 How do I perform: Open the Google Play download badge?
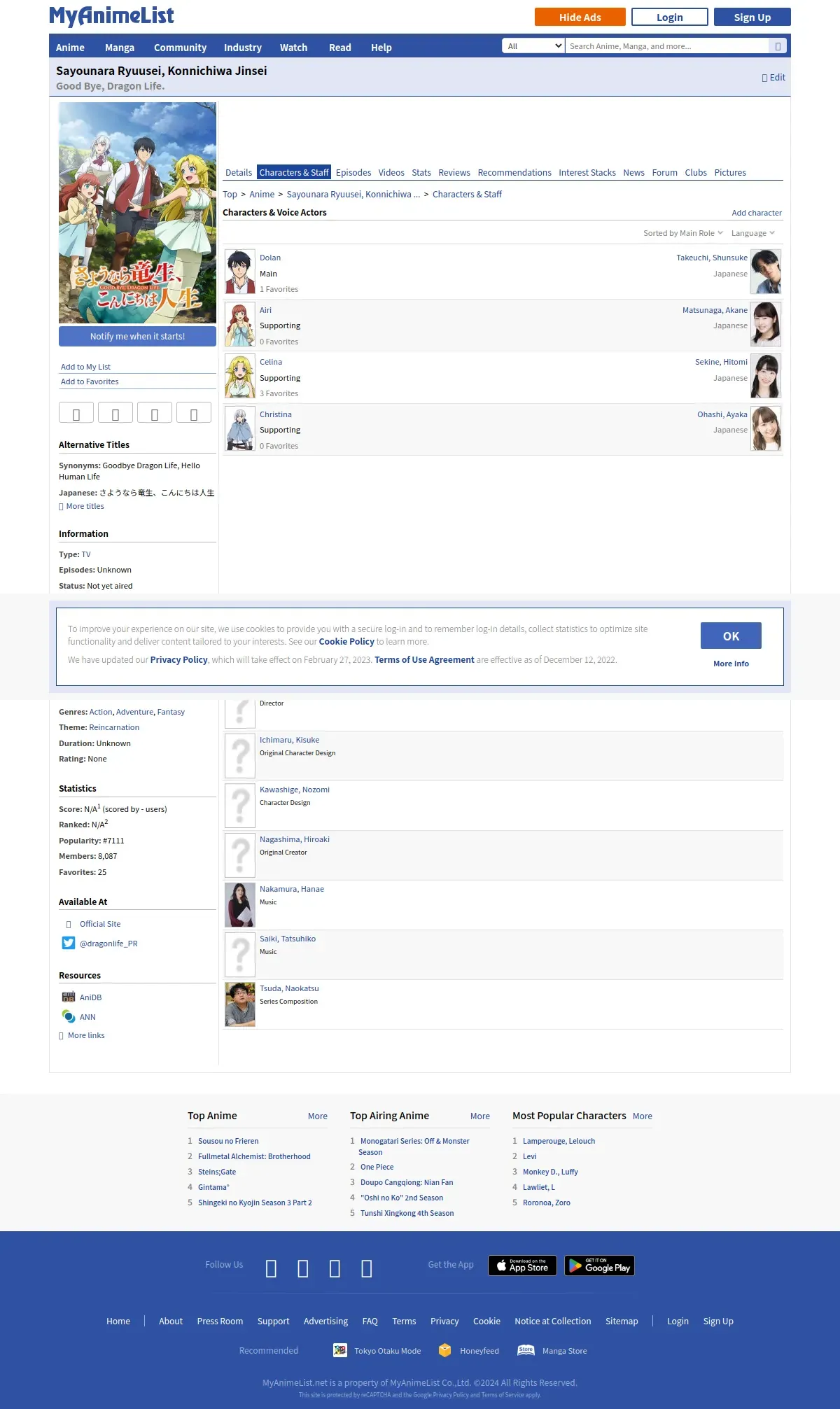pos(599,1266)
